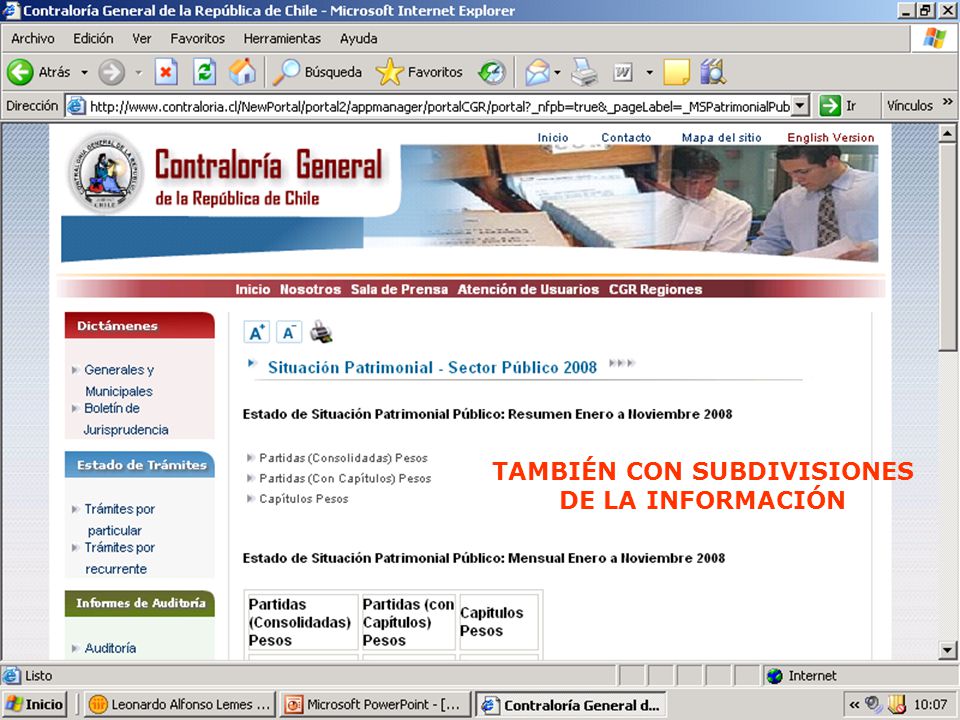Refresh the page with green arrows icon
This screenshot has height=720, width=960.
pyautogui.click(x=204, y=72)
